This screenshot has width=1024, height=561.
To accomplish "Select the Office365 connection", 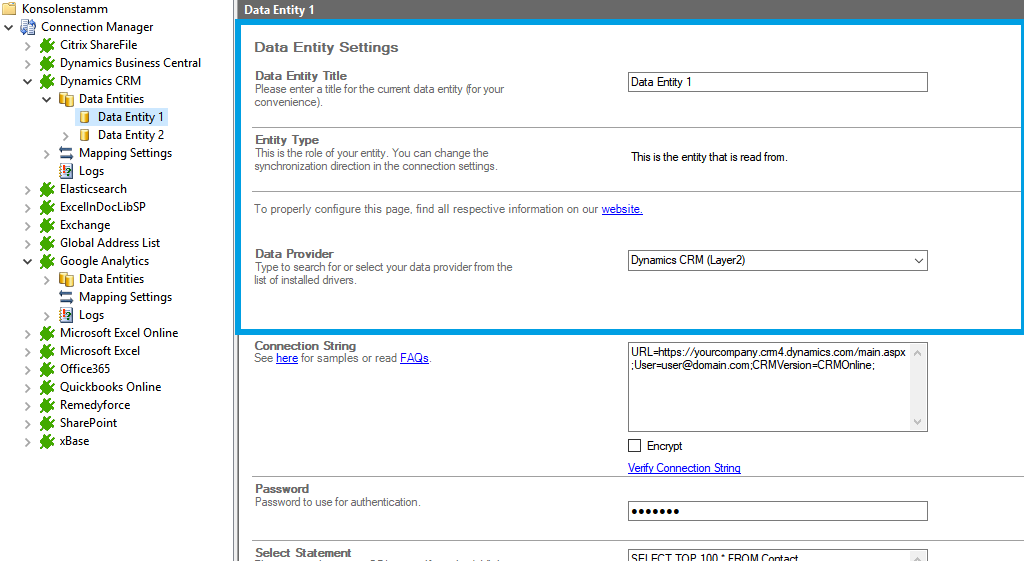I will tap(85, 369).
